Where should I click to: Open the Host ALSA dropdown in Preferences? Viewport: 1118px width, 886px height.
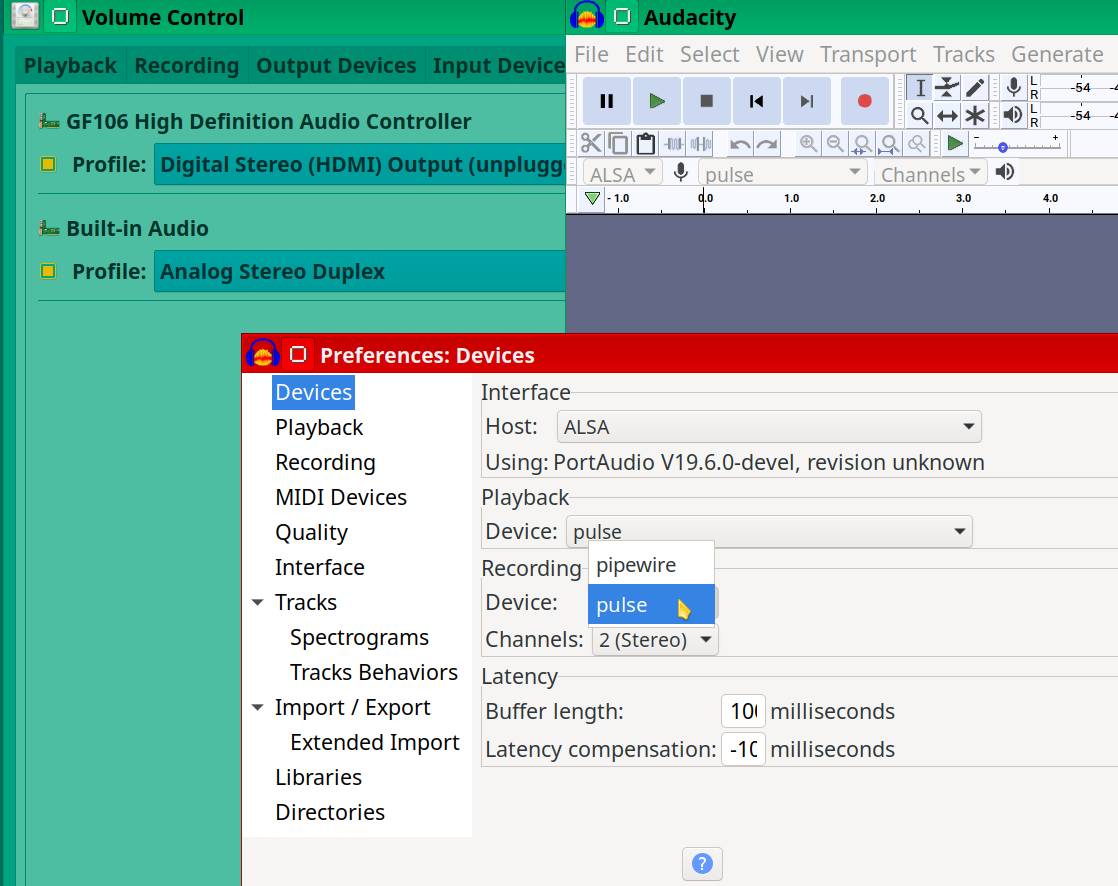(769, 427)
